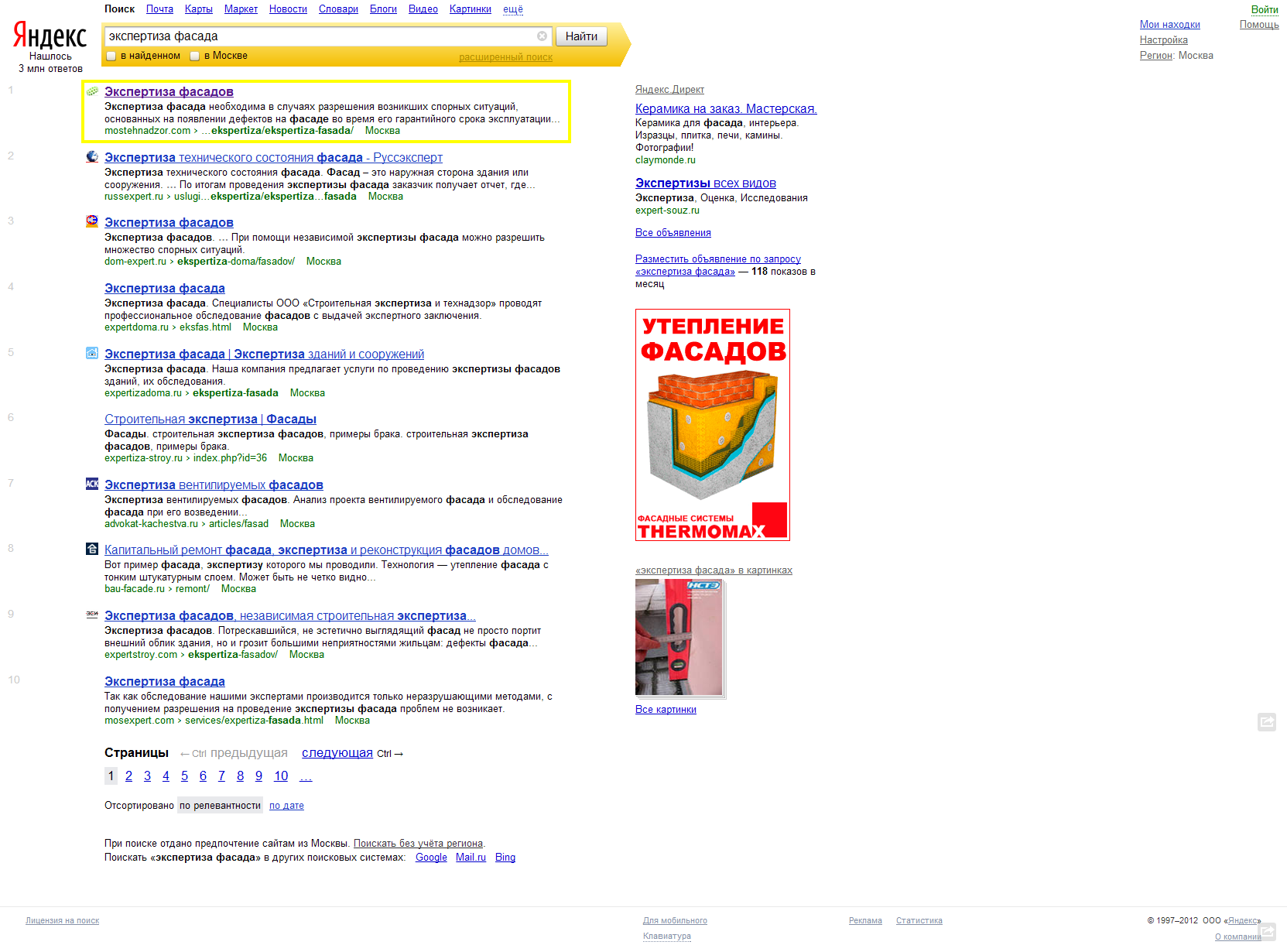The width and height of the screenshot is (1287, 952).
Task: Open расширенный поиск link
Action: pos(505,57)
